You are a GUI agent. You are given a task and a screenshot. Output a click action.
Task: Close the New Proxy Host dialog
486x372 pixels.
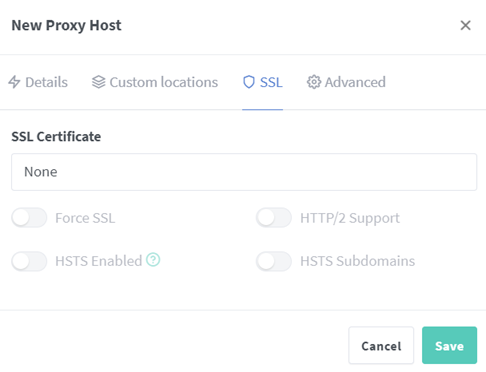(x=465, y=25)
